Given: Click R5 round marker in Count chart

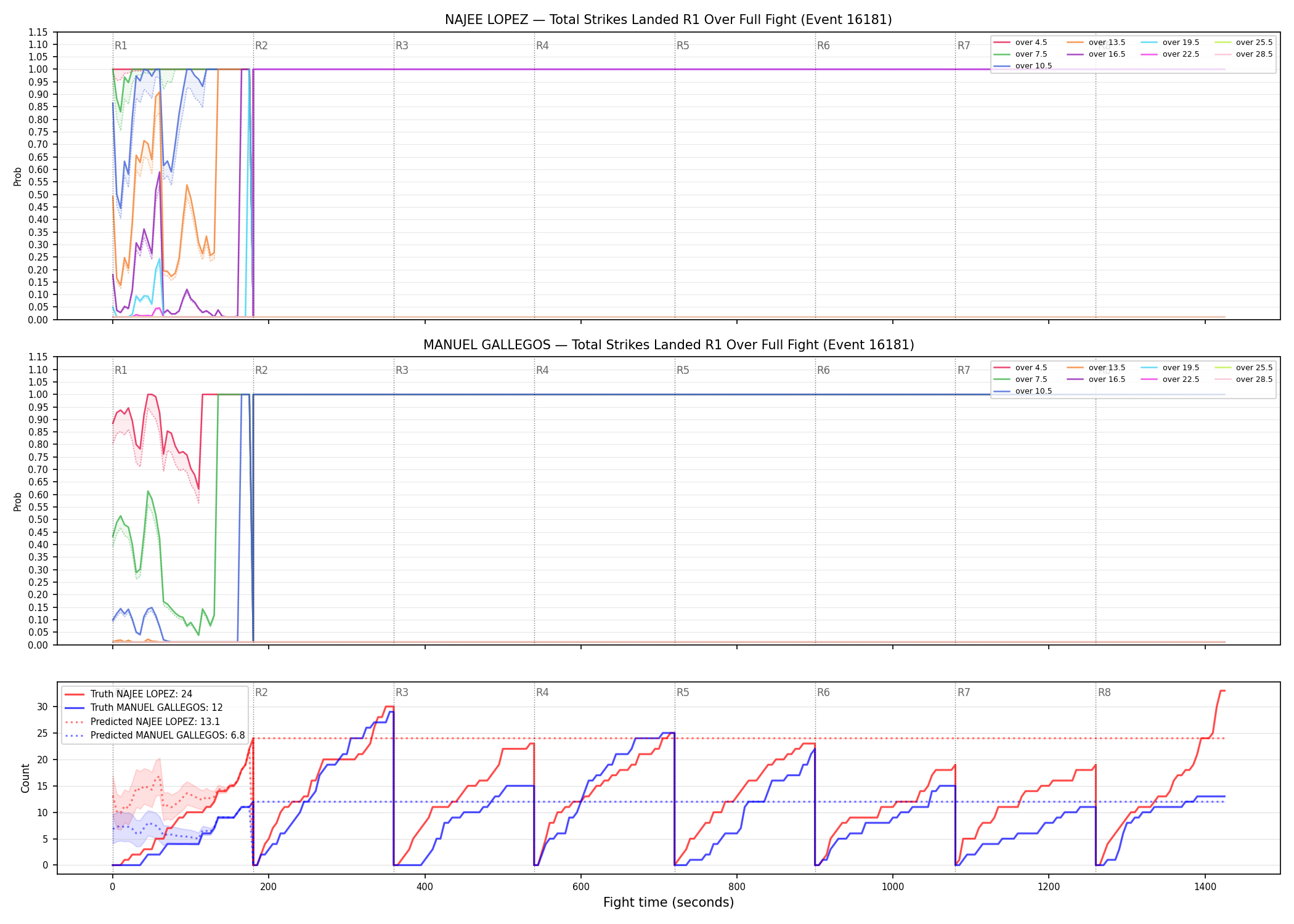Looking at the screenshot, I should 683,692.
